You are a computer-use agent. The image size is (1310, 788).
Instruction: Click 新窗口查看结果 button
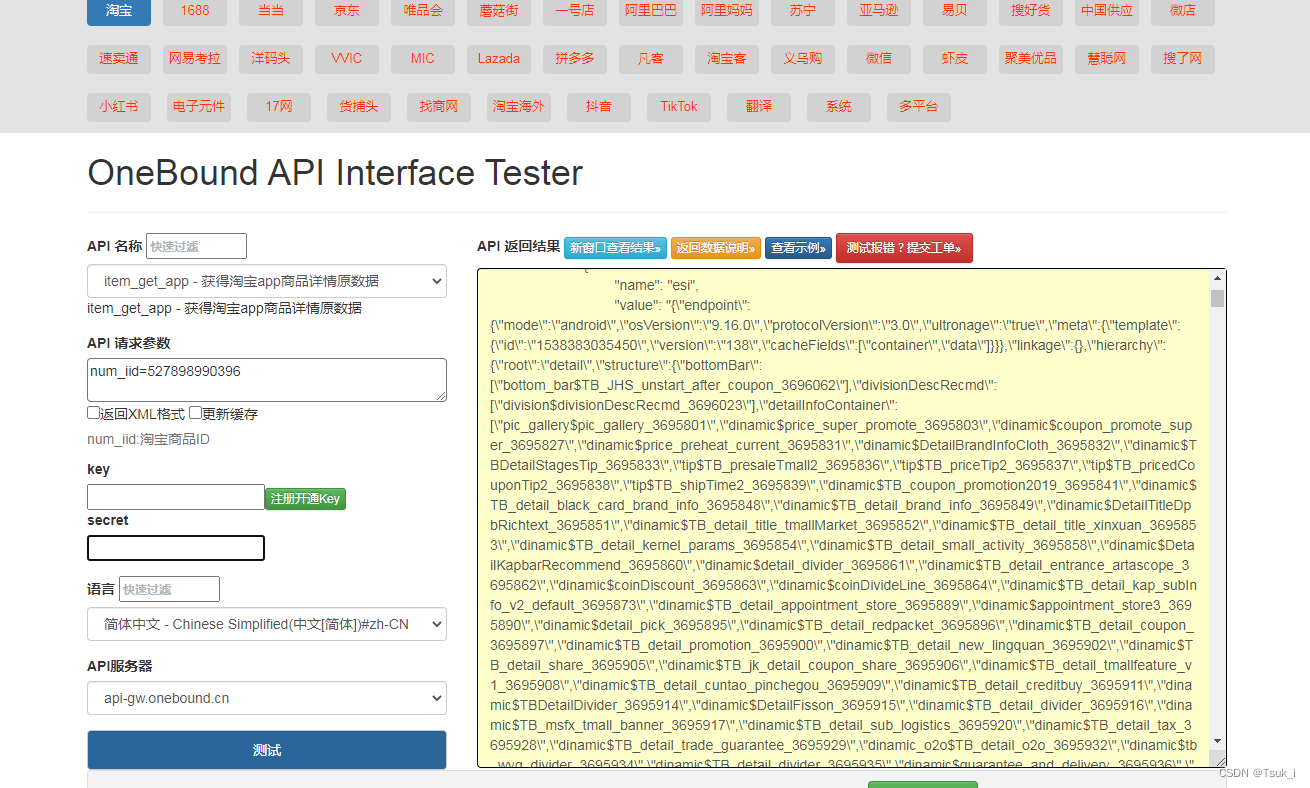pos(615,248)
